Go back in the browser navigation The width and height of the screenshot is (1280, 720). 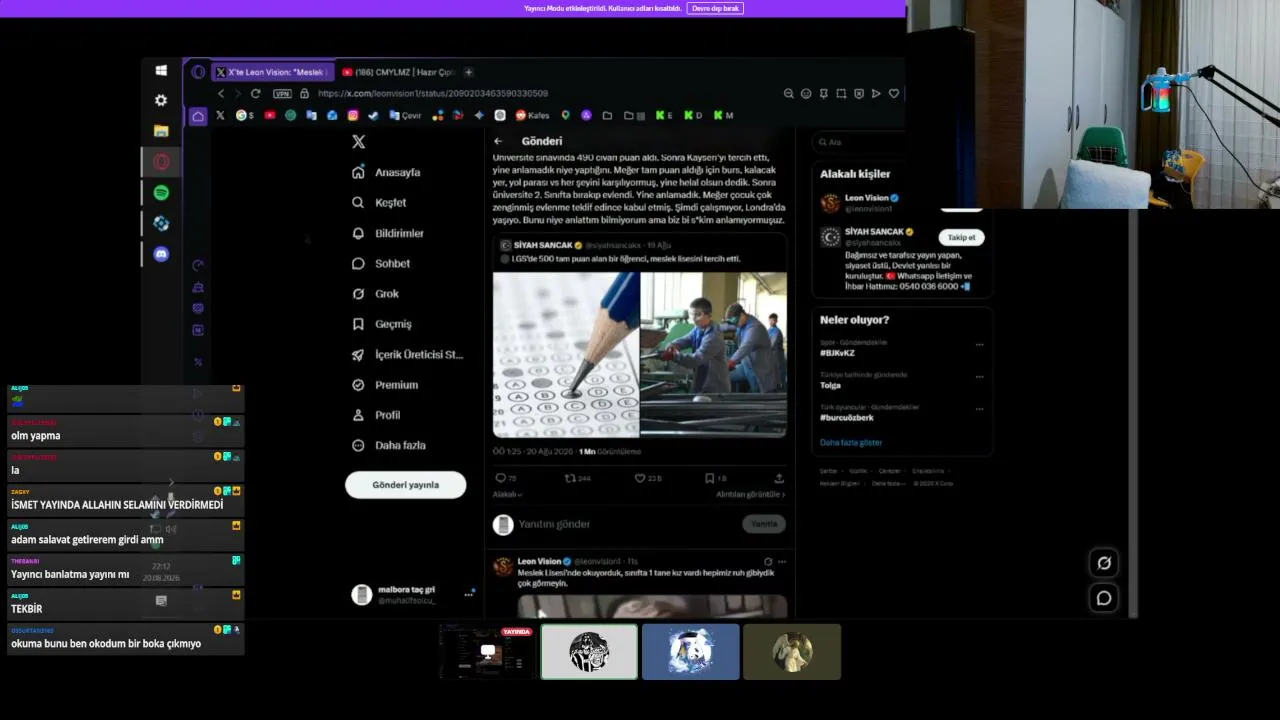pos(221,93)
